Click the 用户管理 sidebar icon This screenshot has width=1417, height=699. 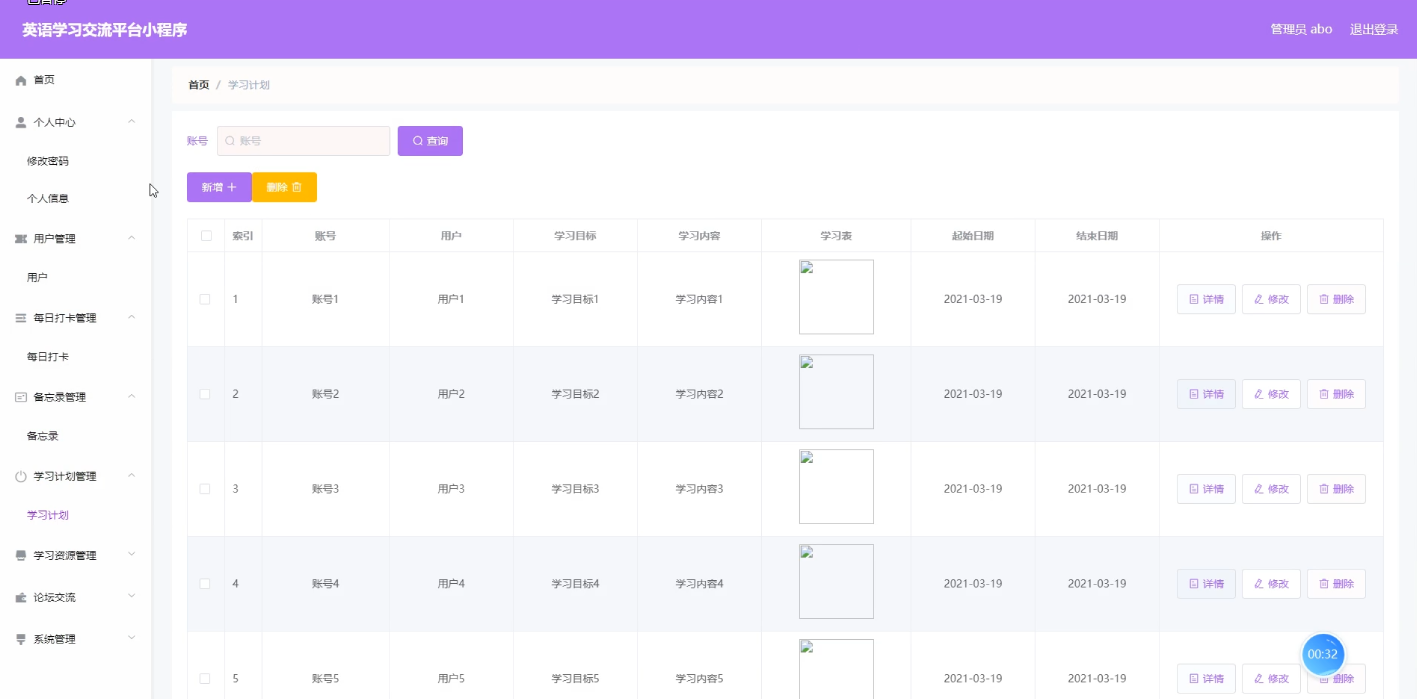(21, 239)
